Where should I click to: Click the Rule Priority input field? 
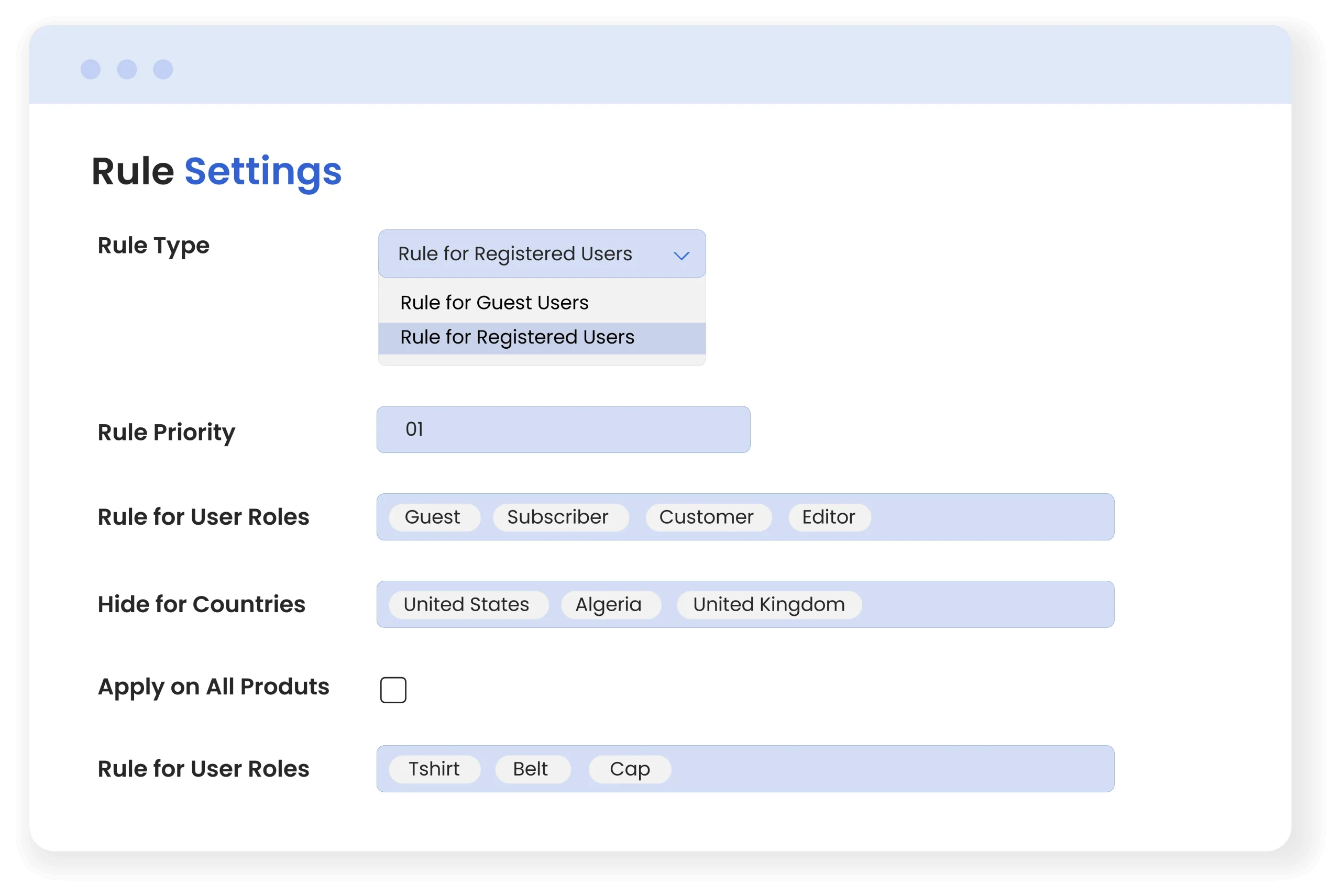563,430
